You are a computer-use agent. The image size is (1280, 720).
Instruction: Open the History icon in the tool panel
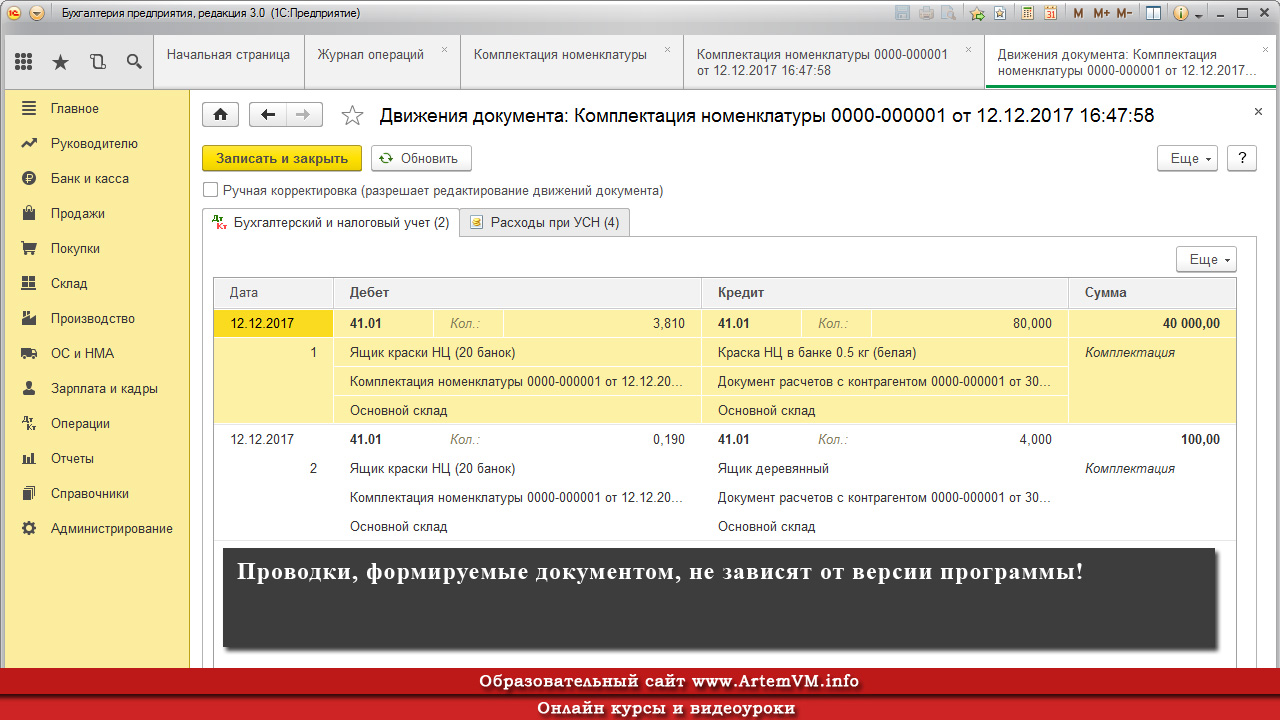click(x=97, y=62)
